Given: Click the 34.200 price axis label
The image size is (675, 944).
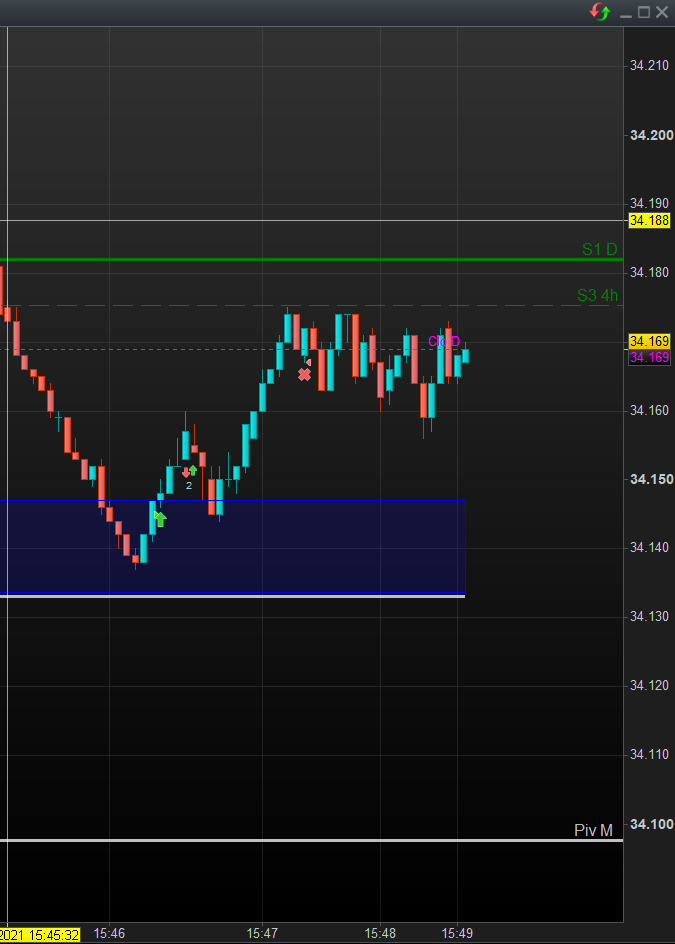Looking at the screenshot, I should pos(652,135).
